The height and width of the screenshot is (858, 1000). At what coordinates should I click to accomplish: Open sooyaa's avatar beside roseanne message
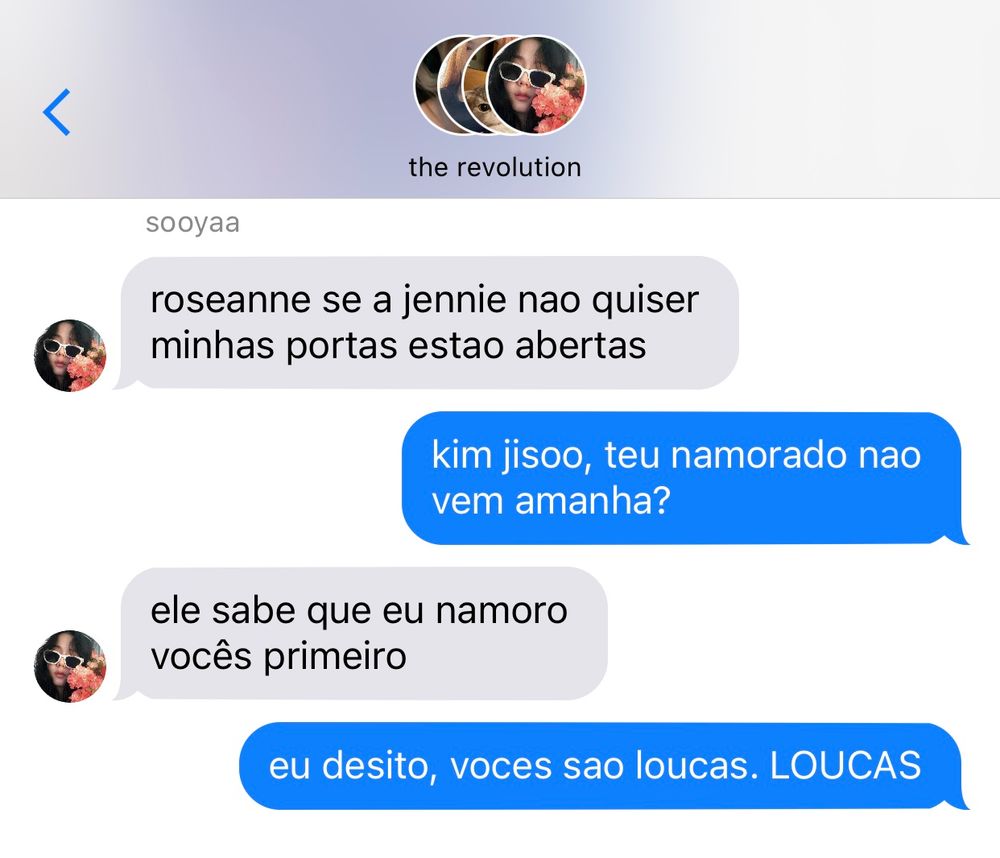tap(70, 355)
